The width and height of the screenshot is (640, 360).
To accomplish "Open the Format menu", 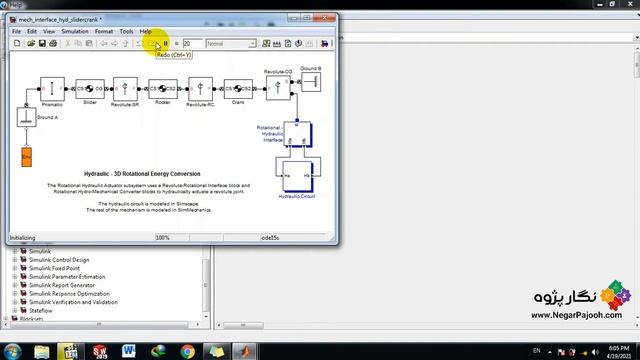I will pyautogui.click(x=104, y=31).
